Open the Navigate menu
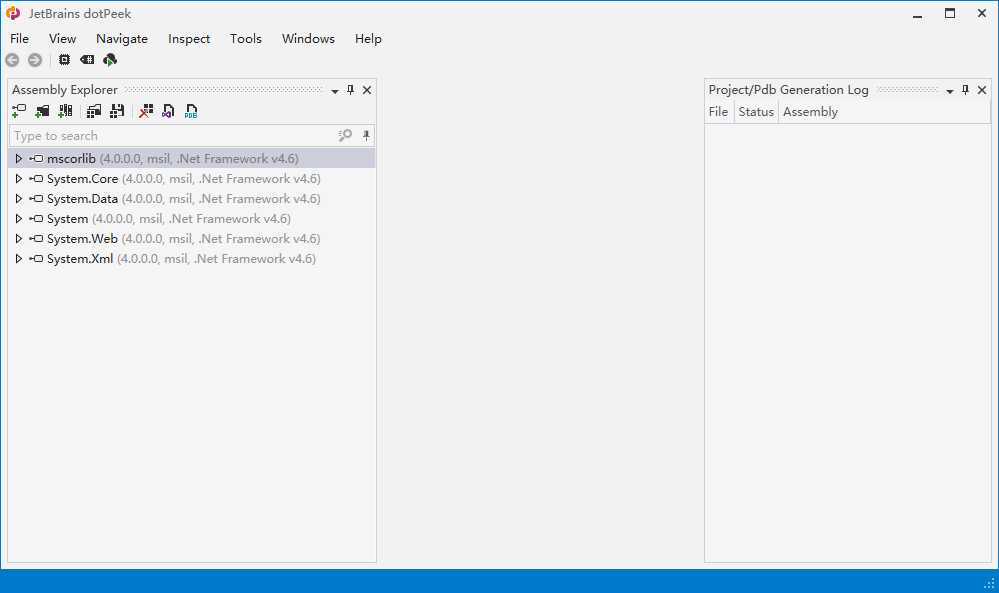 pos(122,39)
